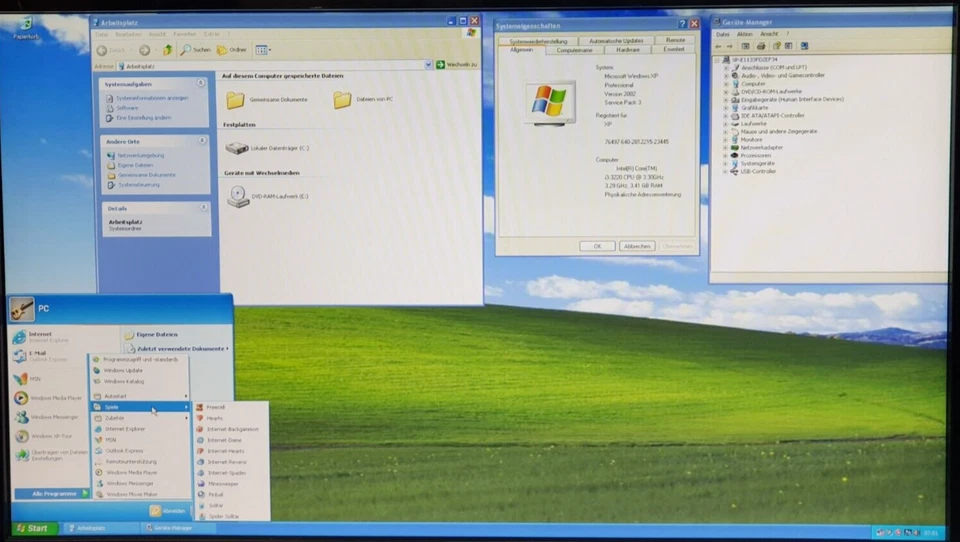
Task: Expand Audio-, Video- und Gamecontroller node
Action: [x=726, y=75]
